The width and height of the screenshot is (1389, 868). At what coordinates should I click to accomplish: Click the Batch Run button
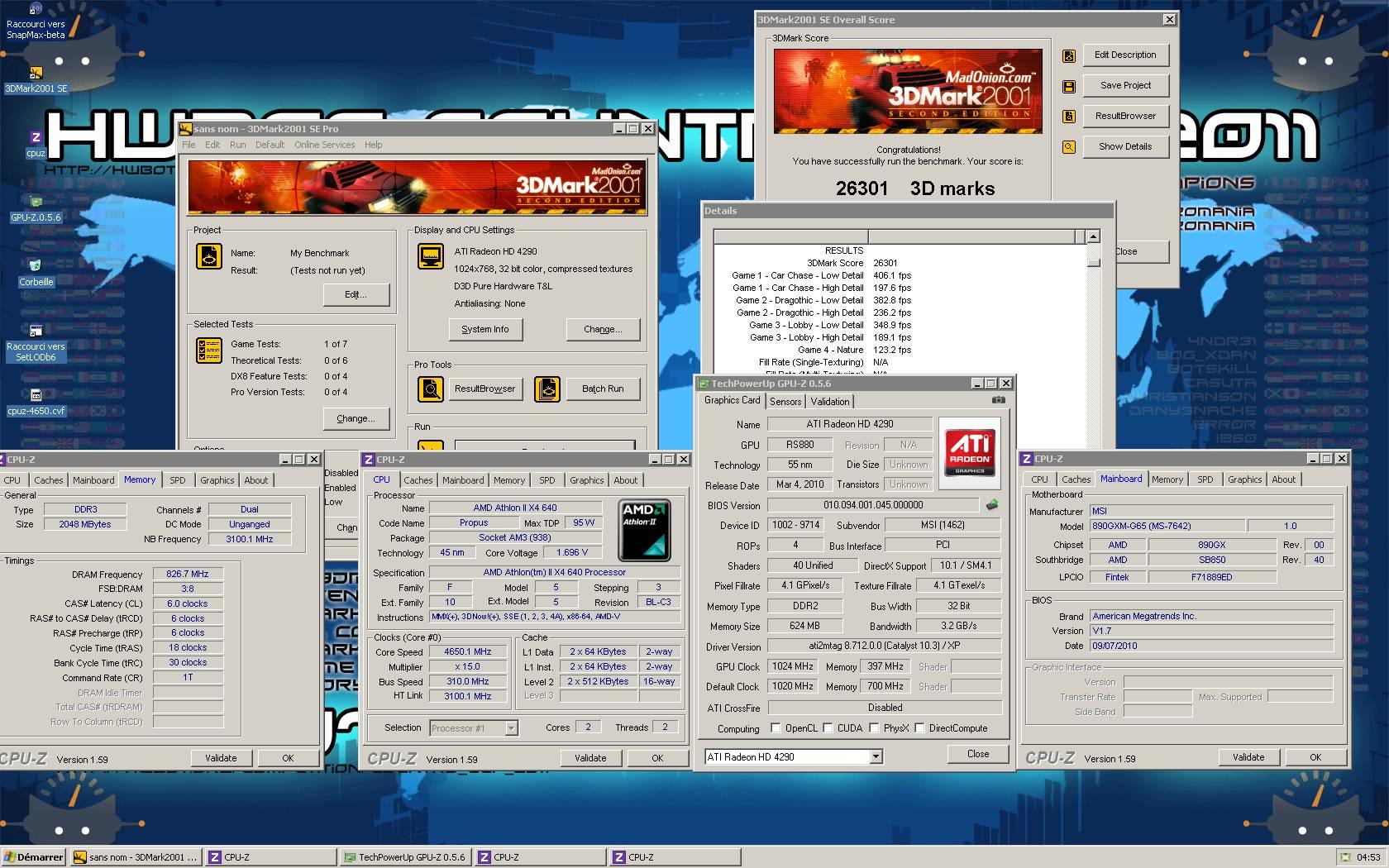click(603, 389)
